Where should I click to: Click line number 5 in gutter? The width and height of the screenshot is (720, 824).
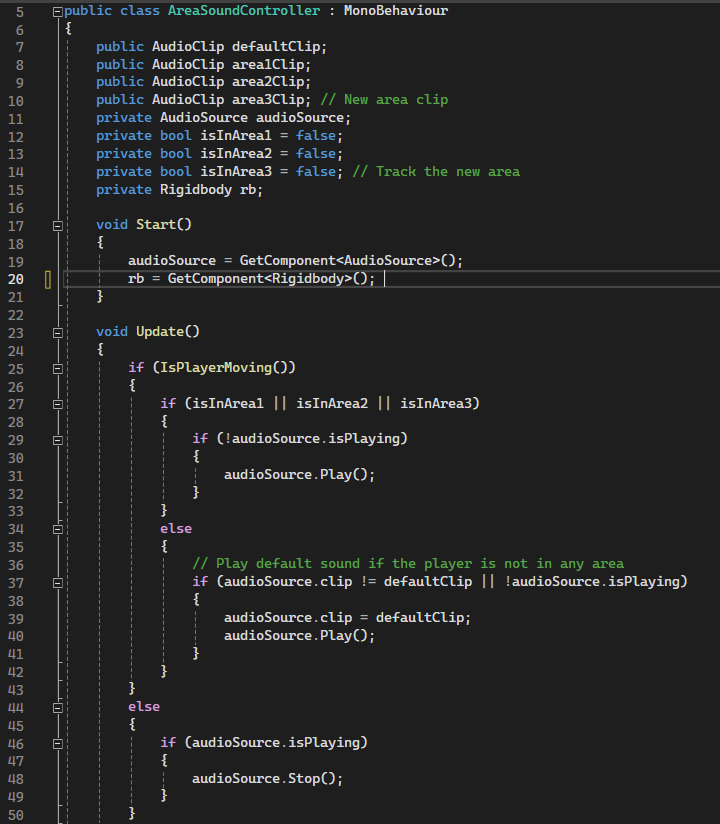click(x=20, y=12)
